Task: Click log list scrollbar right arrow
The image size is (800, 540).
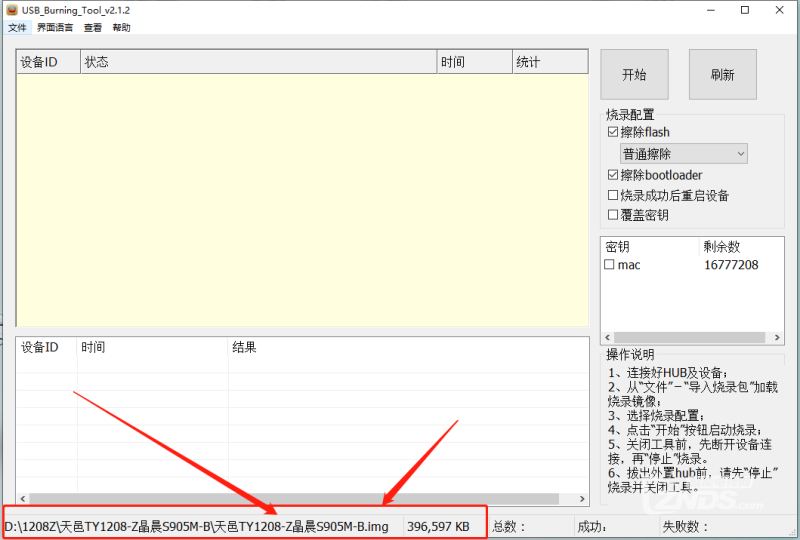Action: point(582,499)
